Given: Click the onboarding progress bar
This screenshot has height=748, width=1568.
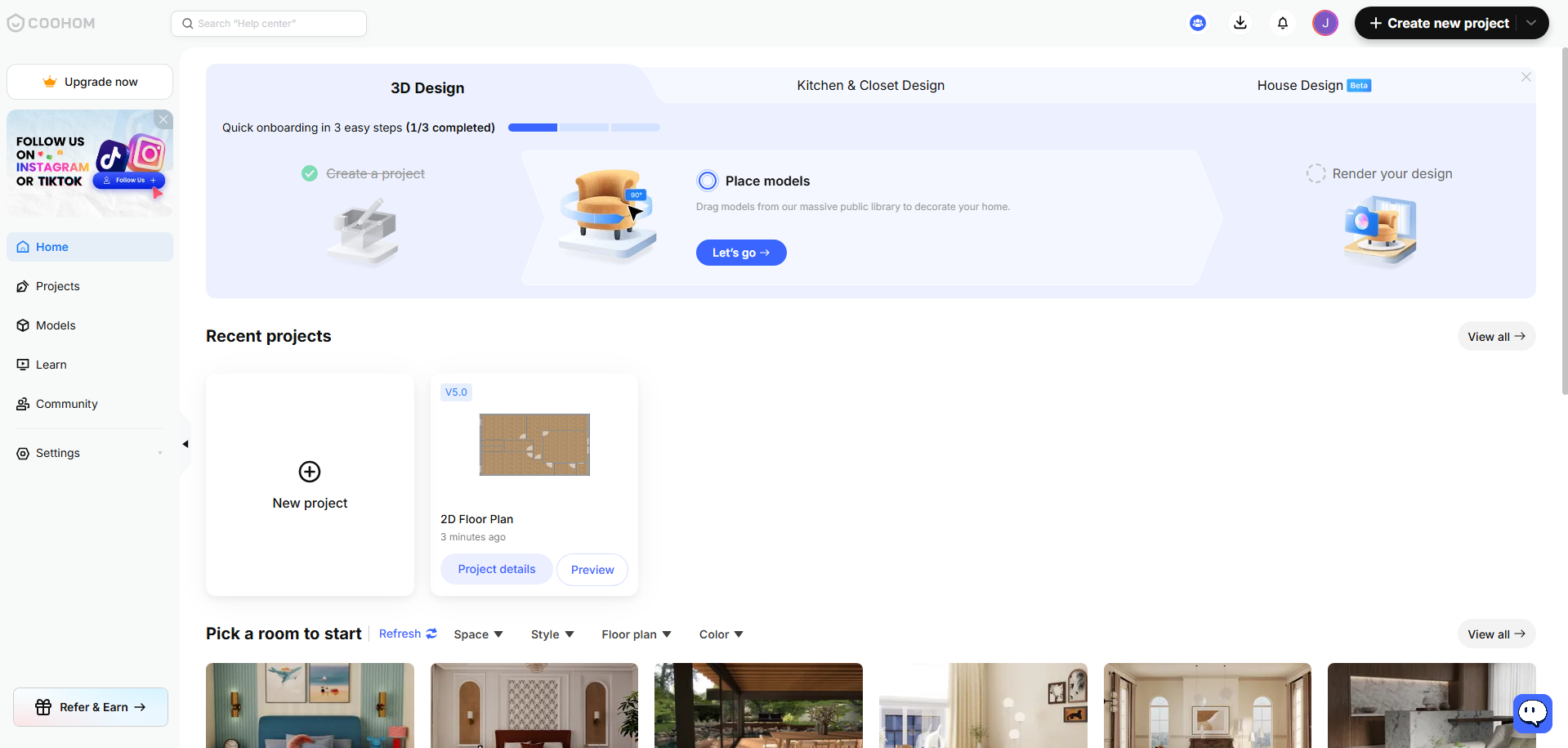Looking at the screenshot, I should (584, 128).
